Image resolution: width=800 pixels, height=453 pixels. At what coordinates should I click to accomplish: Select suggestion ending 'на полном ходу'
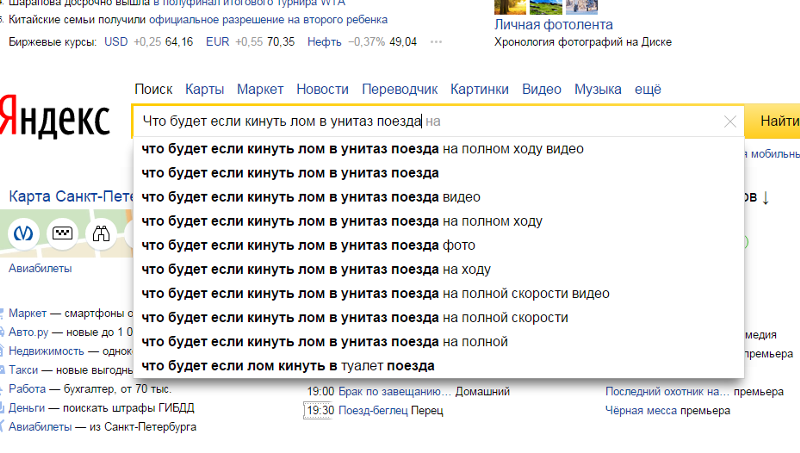click(439, 221)
